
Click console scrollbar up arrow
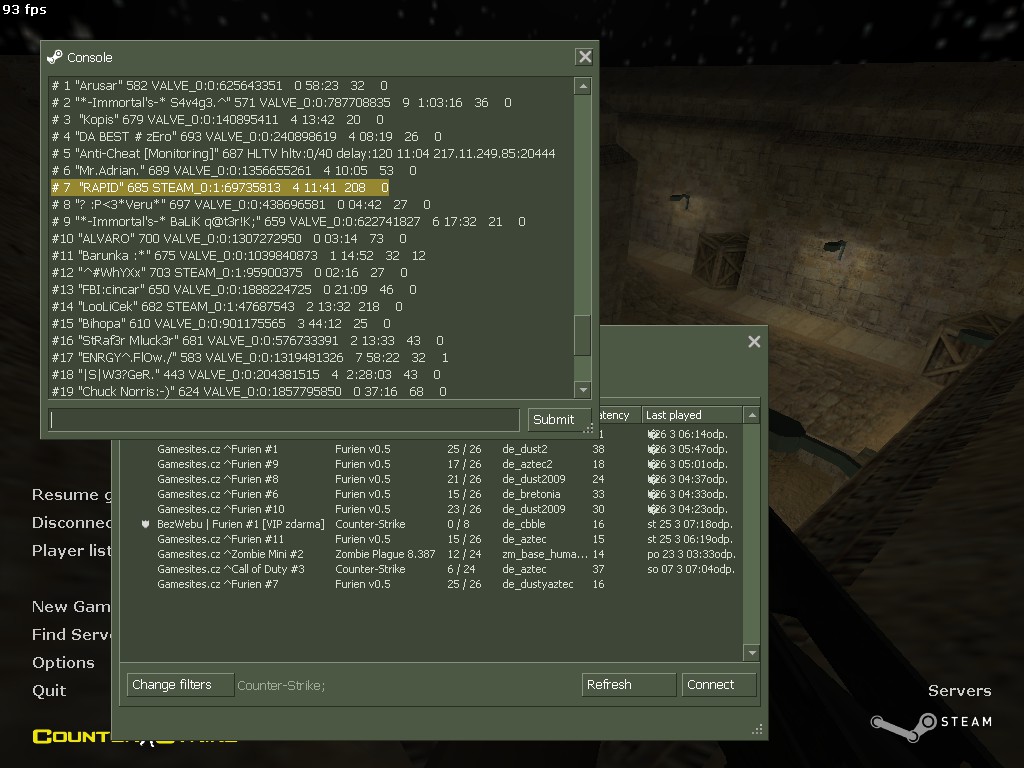pos(583,86)
